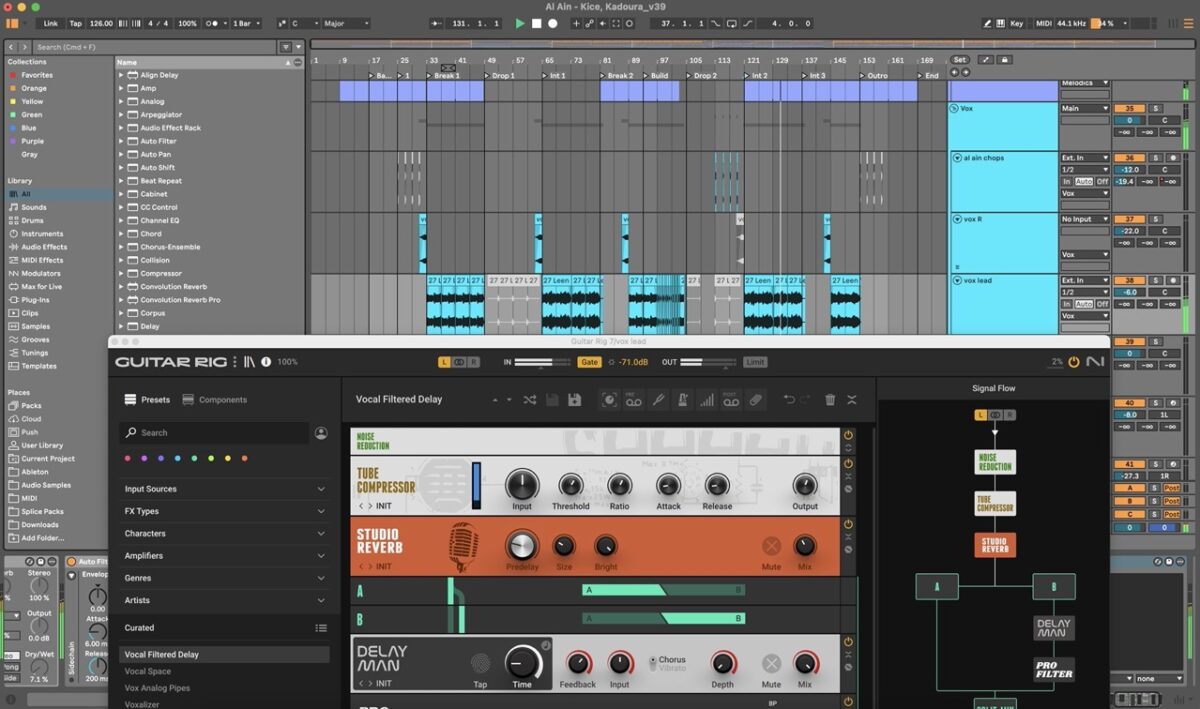The image size is (1200, 709).
Task: Click the list view icon next to Curated
Action: [x=321, y=628]
